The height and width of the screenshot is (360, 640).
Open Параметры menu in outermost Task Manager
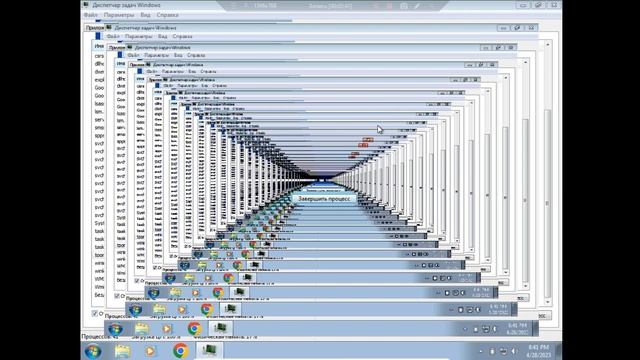tap(119, 15)
